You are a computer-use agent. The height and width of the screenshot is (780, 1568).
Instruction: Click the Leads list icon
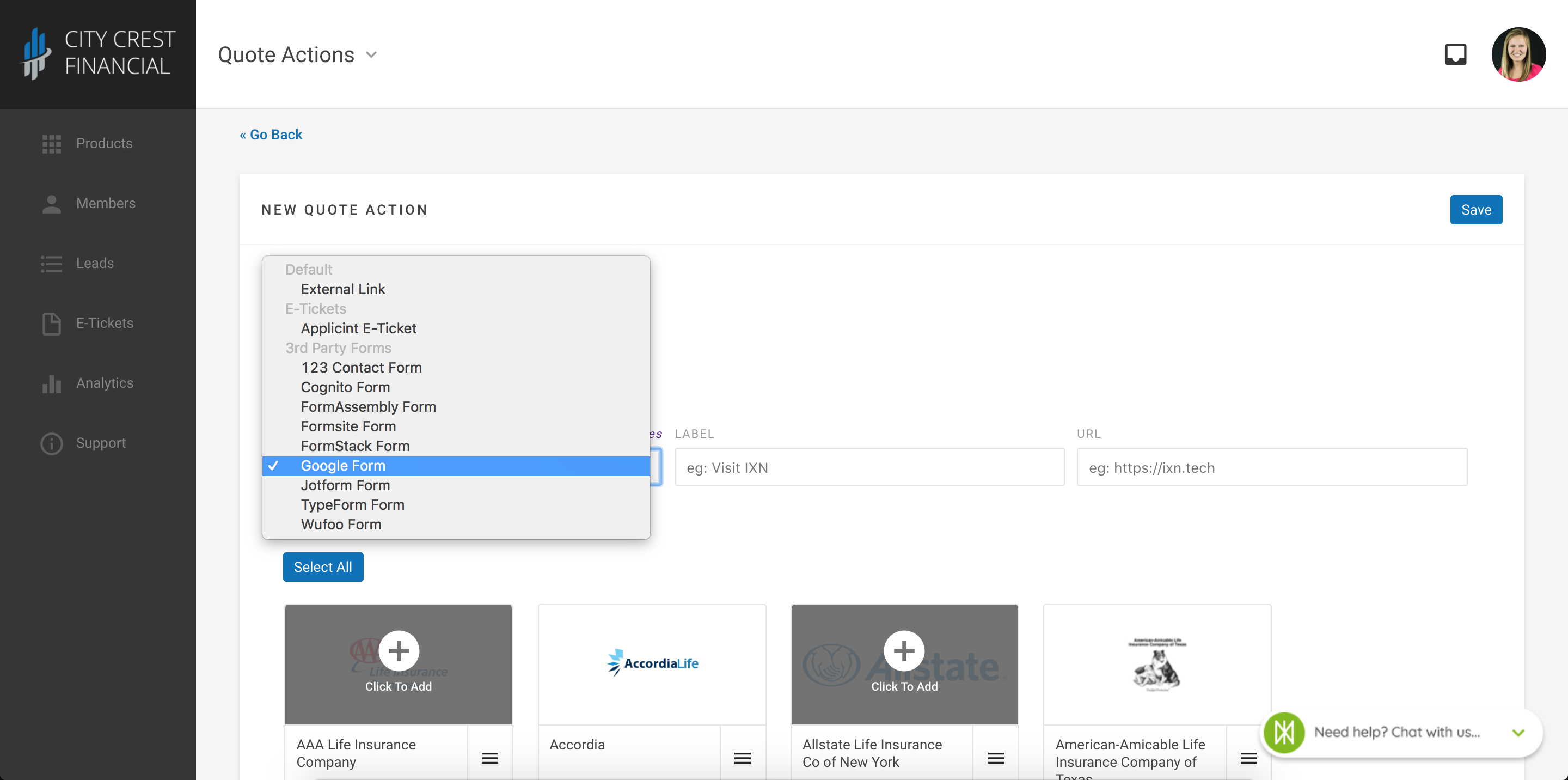click(x=52, y=264)
